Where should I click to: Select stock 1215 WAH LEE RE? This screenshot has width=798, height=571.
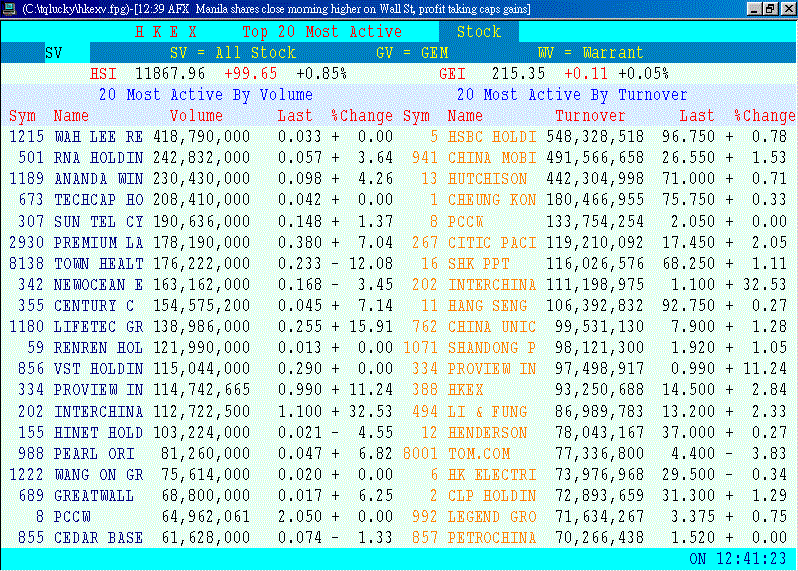(x=201, y=137)
